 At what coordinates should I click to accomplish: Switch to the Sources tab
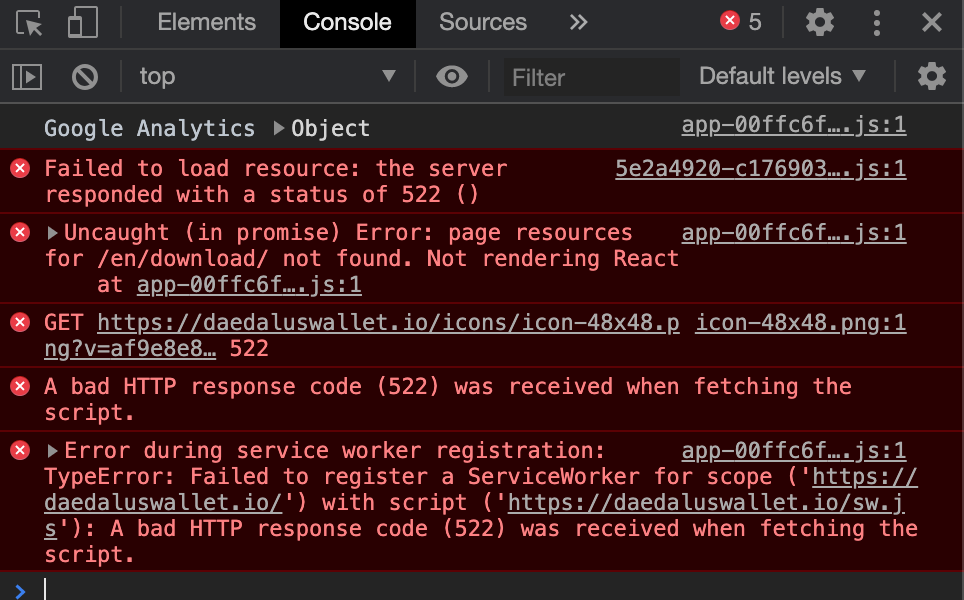tap(483, 22)
